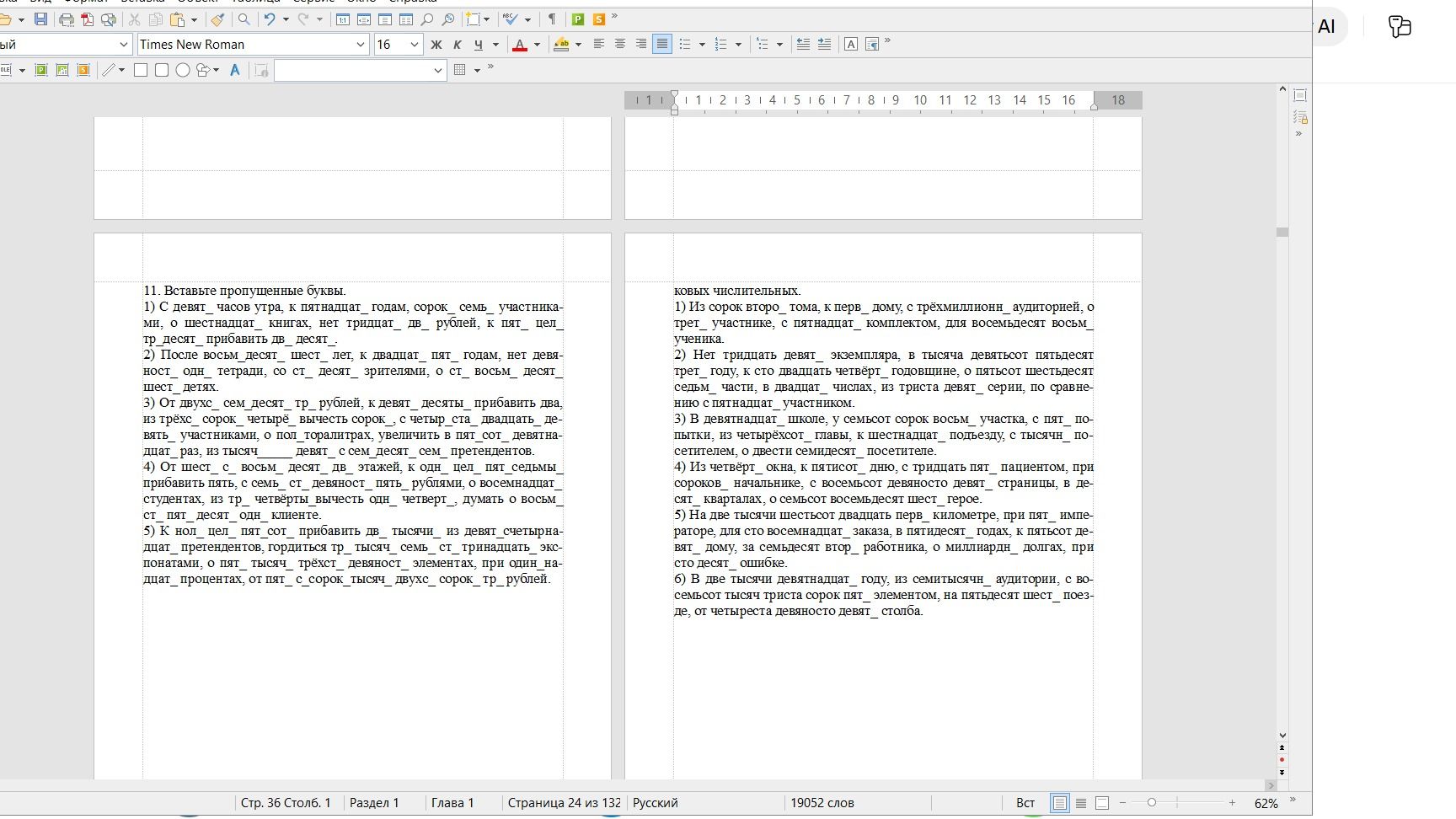Align text to the right

point(641,44)
